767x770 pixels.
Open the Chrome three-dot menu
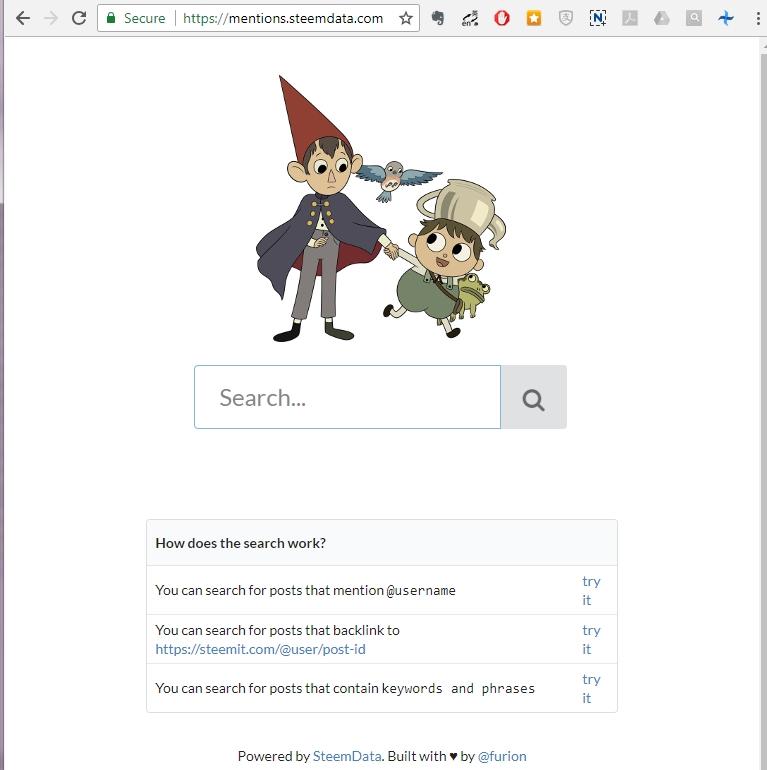click(x=758, y=18)
